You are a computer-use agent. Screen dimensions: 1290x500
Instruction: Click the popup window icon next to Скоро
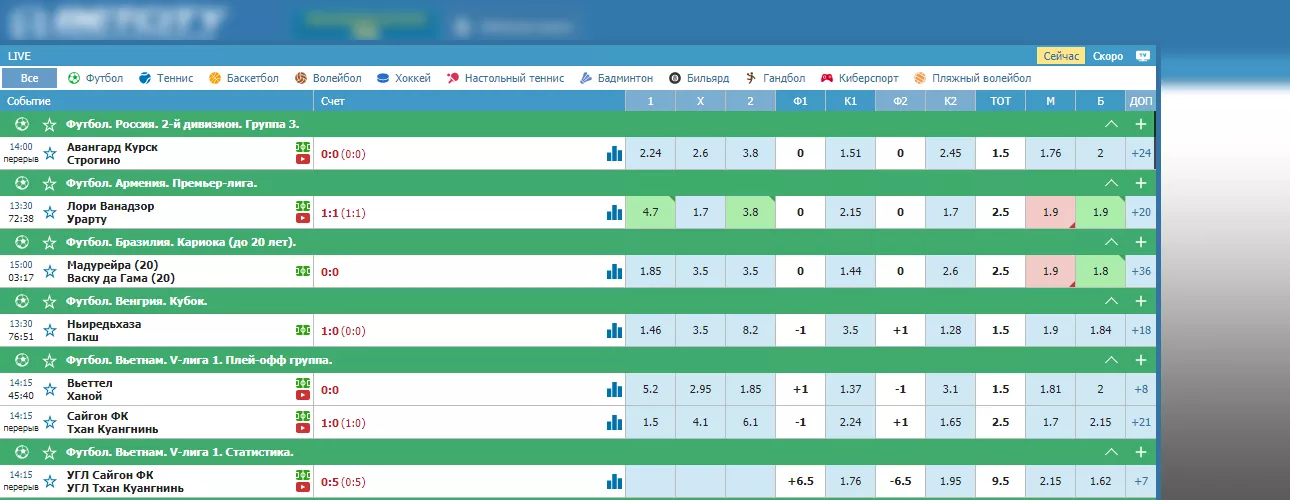pos(1143,56)
